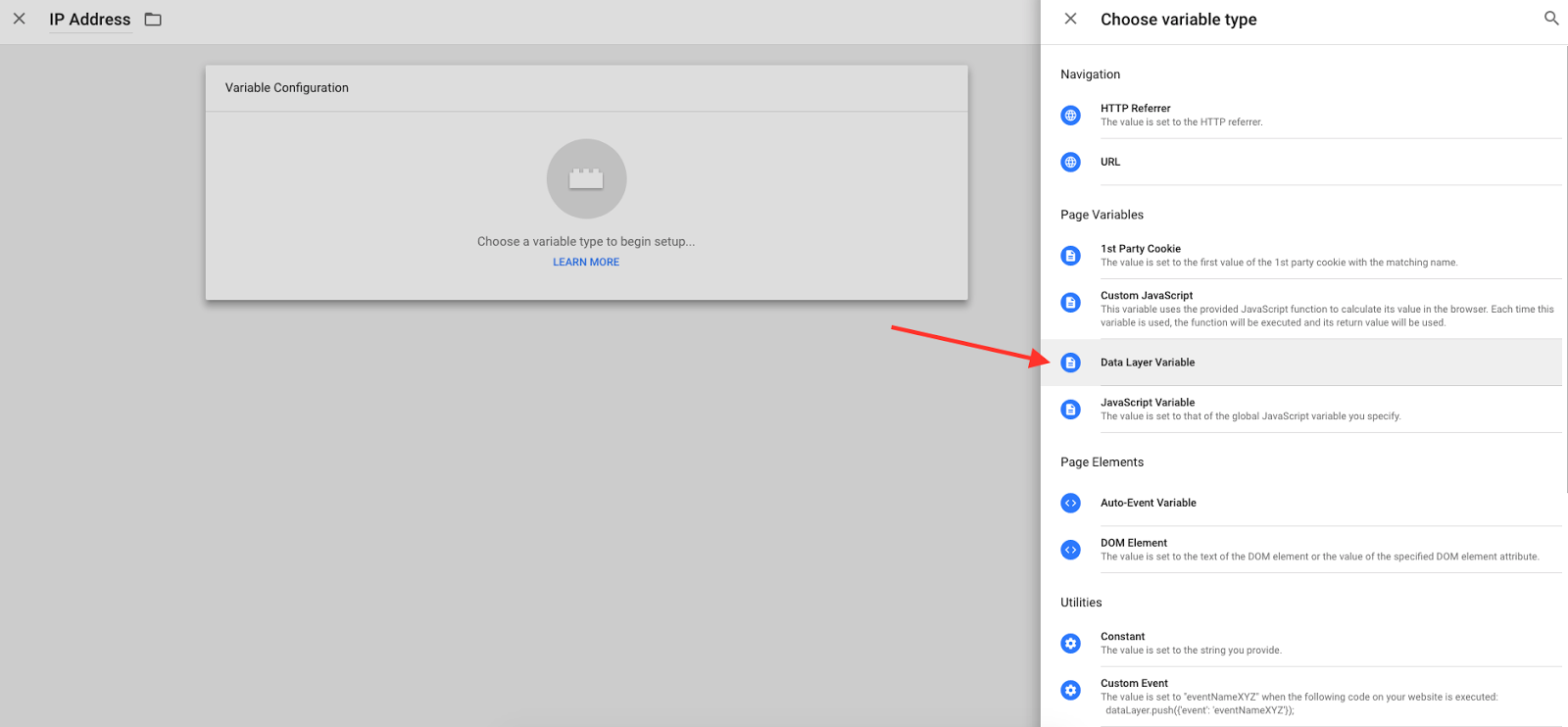
Task: Select HTTP Referrer variable type
Action: 1301,116
